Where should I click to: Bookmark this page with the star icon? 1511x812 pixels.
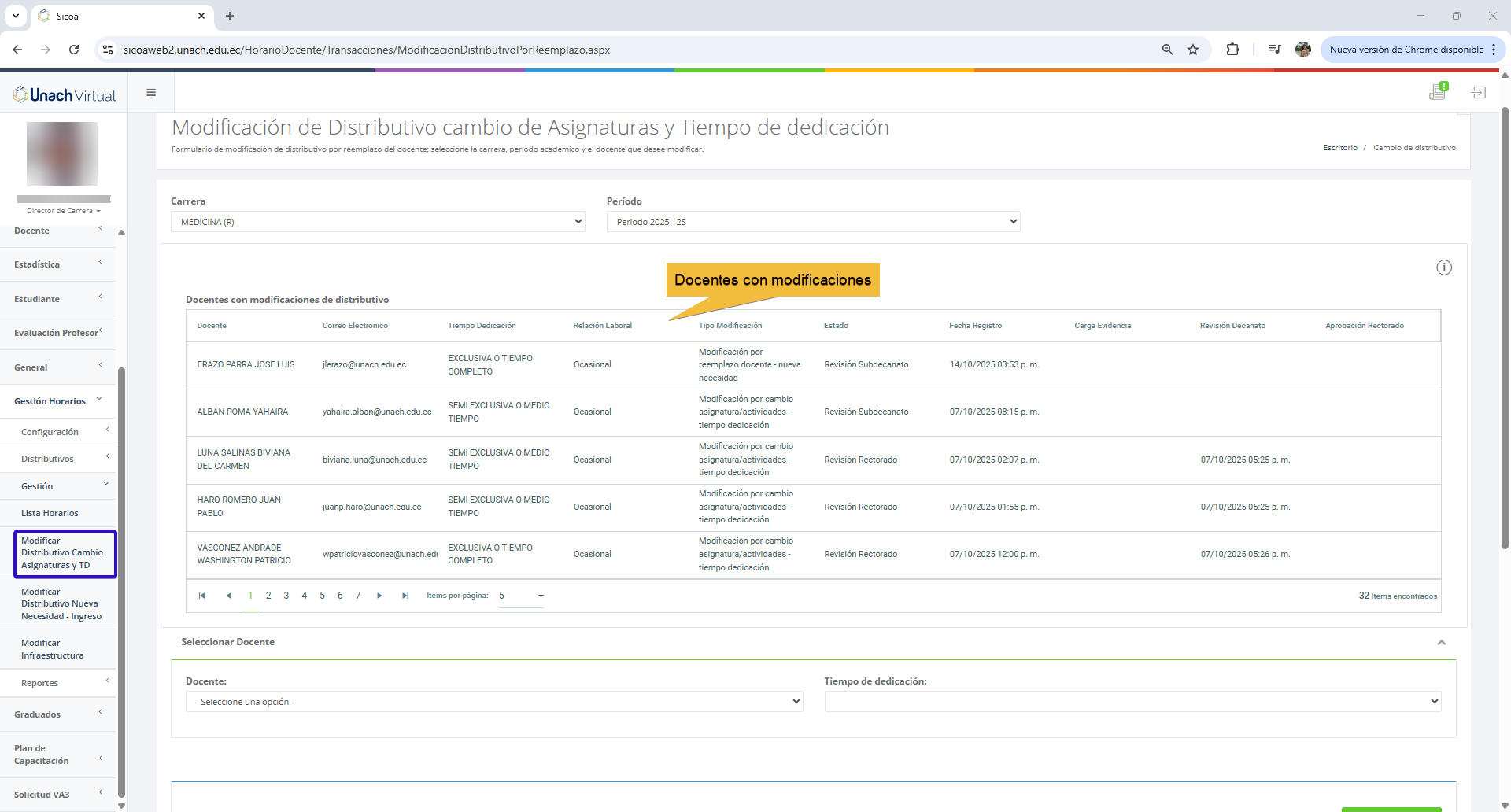1193,50
